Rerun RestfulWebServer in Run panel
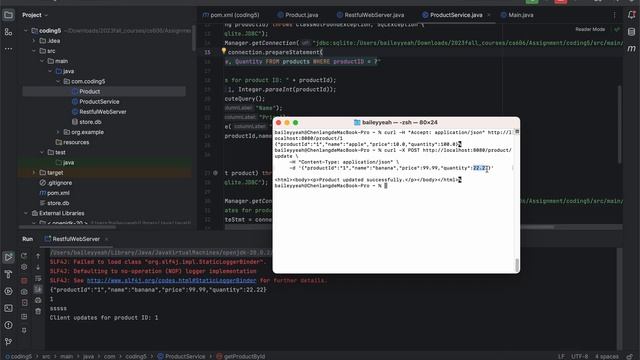640x360 pixels. point(24,256)
